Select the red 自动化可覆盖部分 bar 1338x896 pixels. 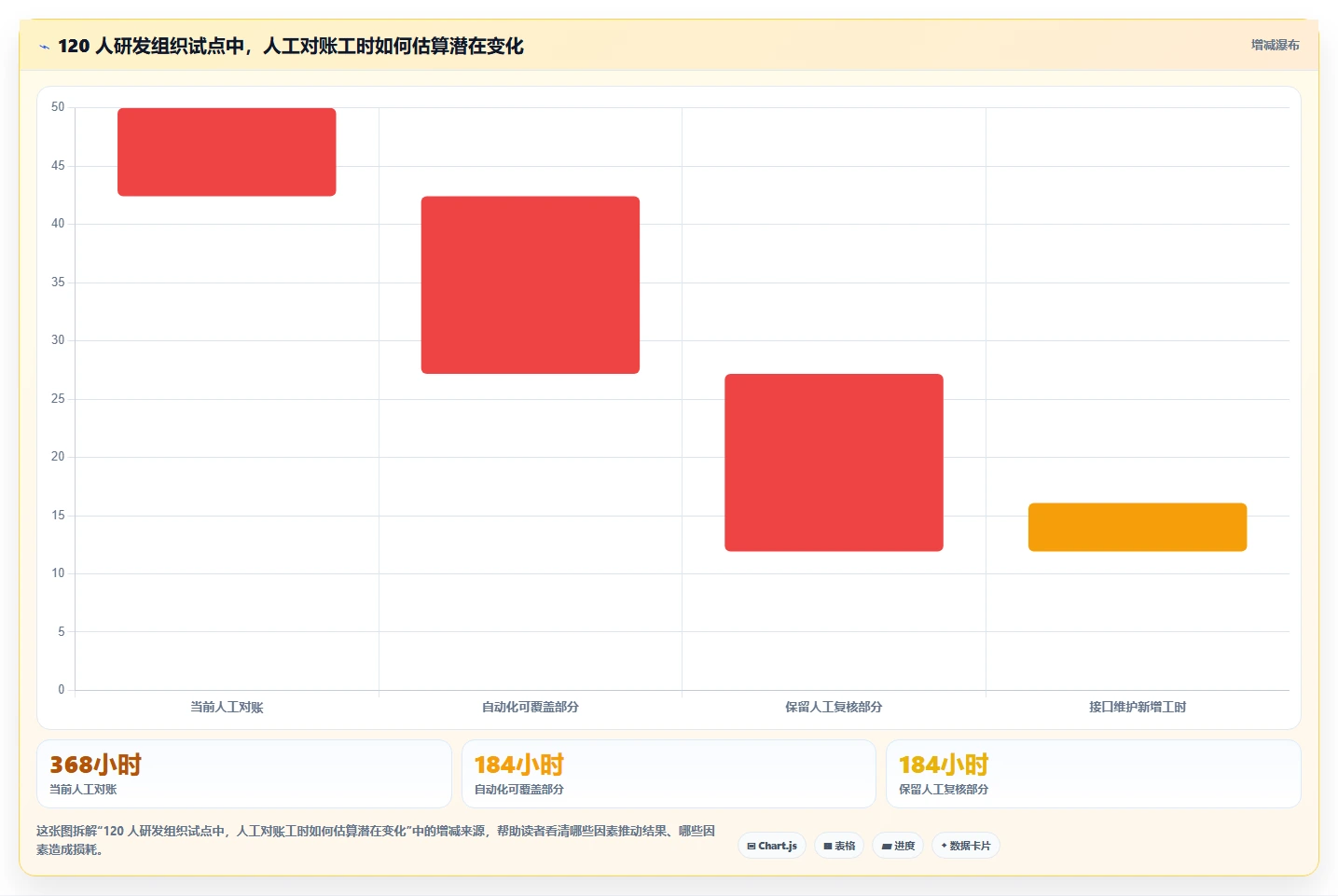531,284
